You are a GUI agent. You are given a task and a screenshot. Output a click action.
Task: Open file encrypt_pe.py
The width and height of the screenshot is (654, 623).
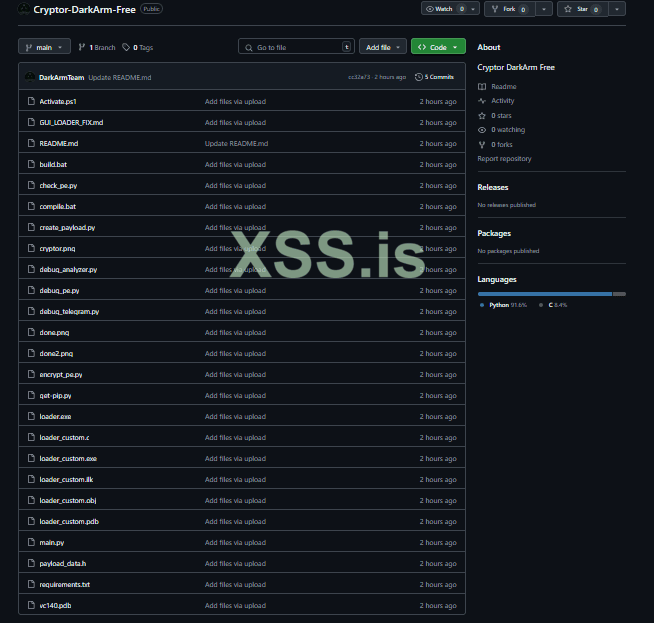tap(61, 374)
